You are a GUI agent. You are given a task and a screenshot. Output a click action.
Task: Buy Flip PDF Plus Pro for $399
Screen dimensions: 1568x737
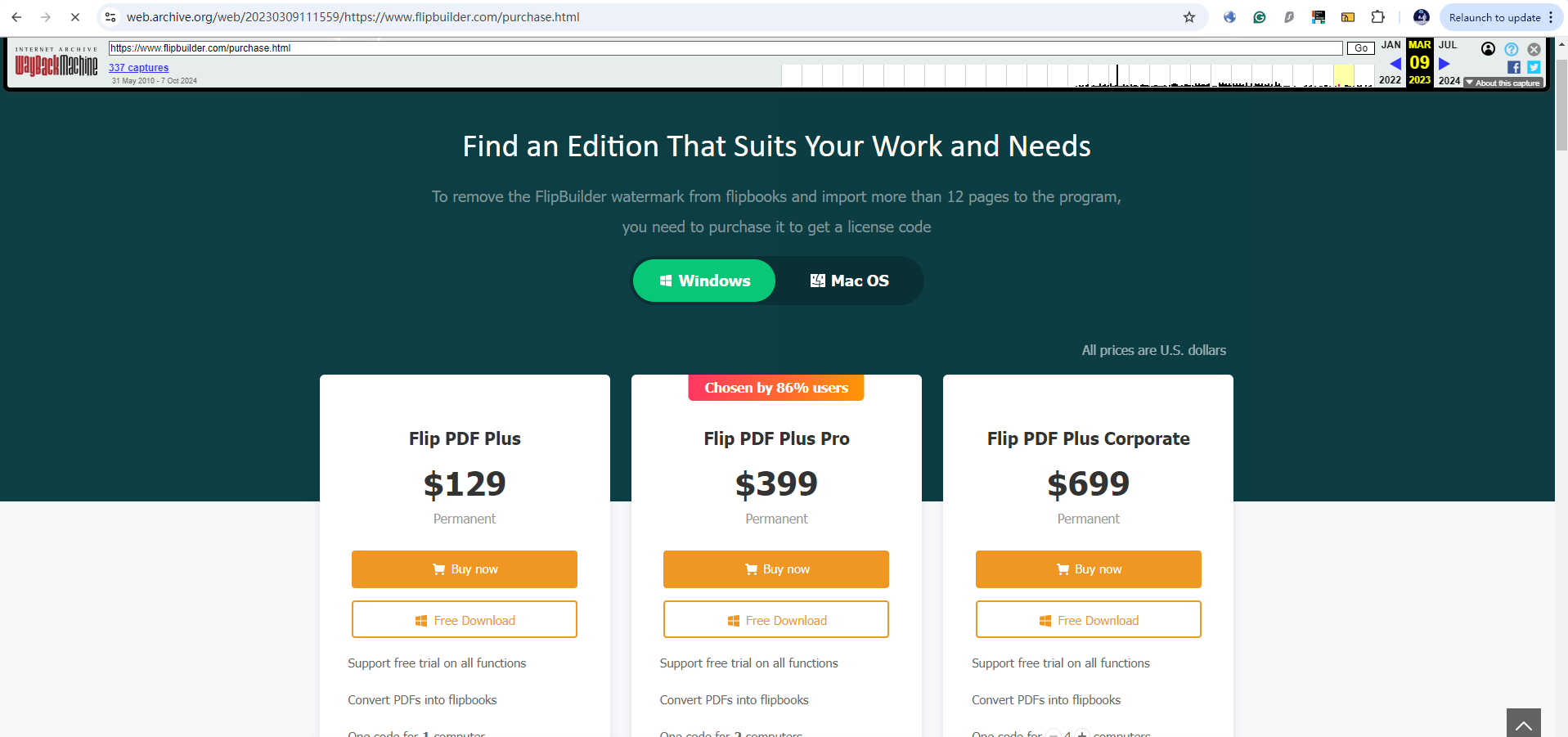[776, 569]
